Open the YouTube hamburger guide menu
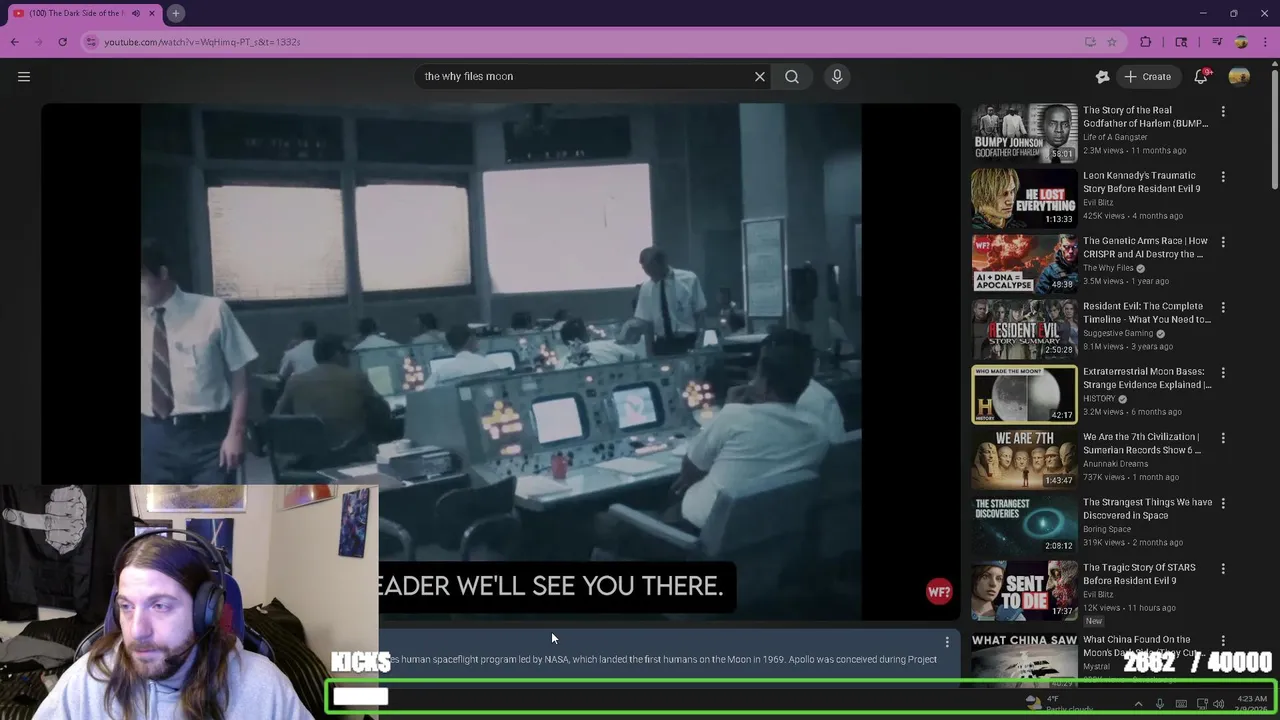 coord(24,76)
